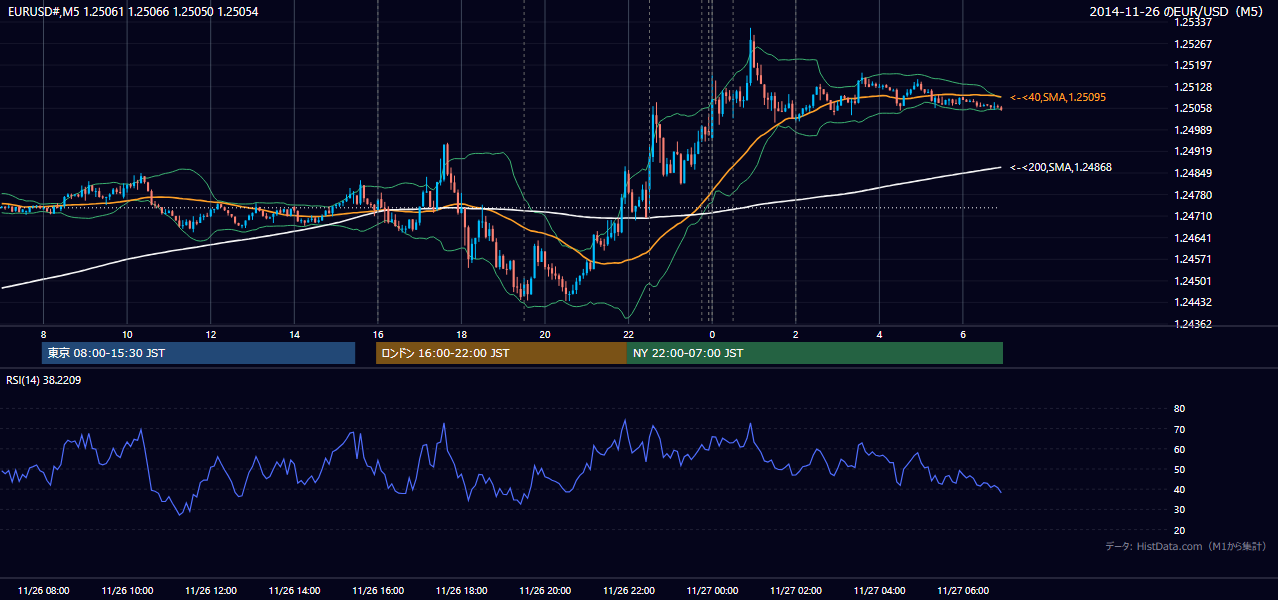Click price axis label 1.24501
Viewport: 1278px width, 600px height.
click(x=1193, y=281)
